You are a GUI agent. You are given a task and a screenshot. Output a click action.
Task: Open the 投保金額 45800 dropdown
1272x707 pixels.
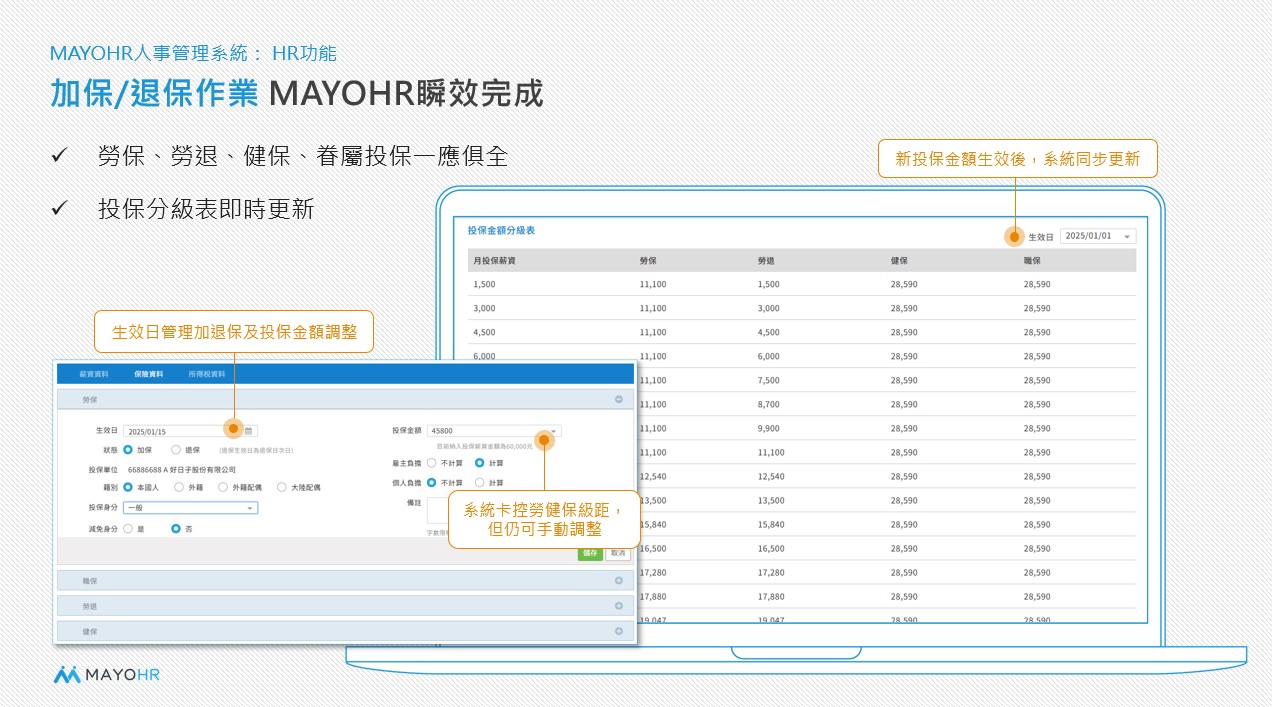[x=494, y=431]
